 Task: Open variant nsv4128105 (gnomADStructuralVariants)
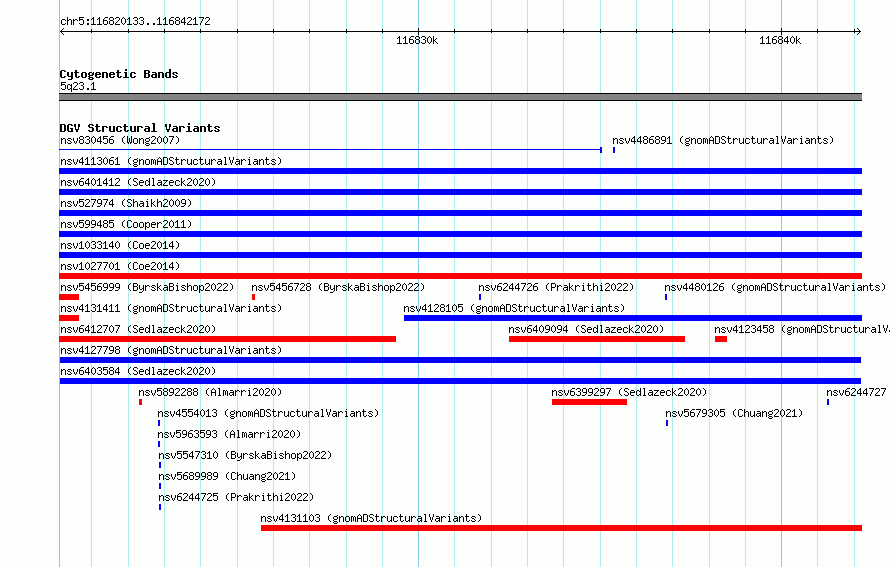514,308
